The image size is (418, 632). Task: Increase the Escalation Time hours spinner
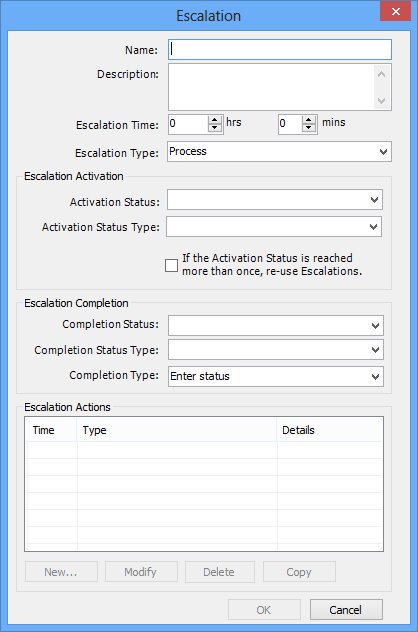click(x=215, y=120)
